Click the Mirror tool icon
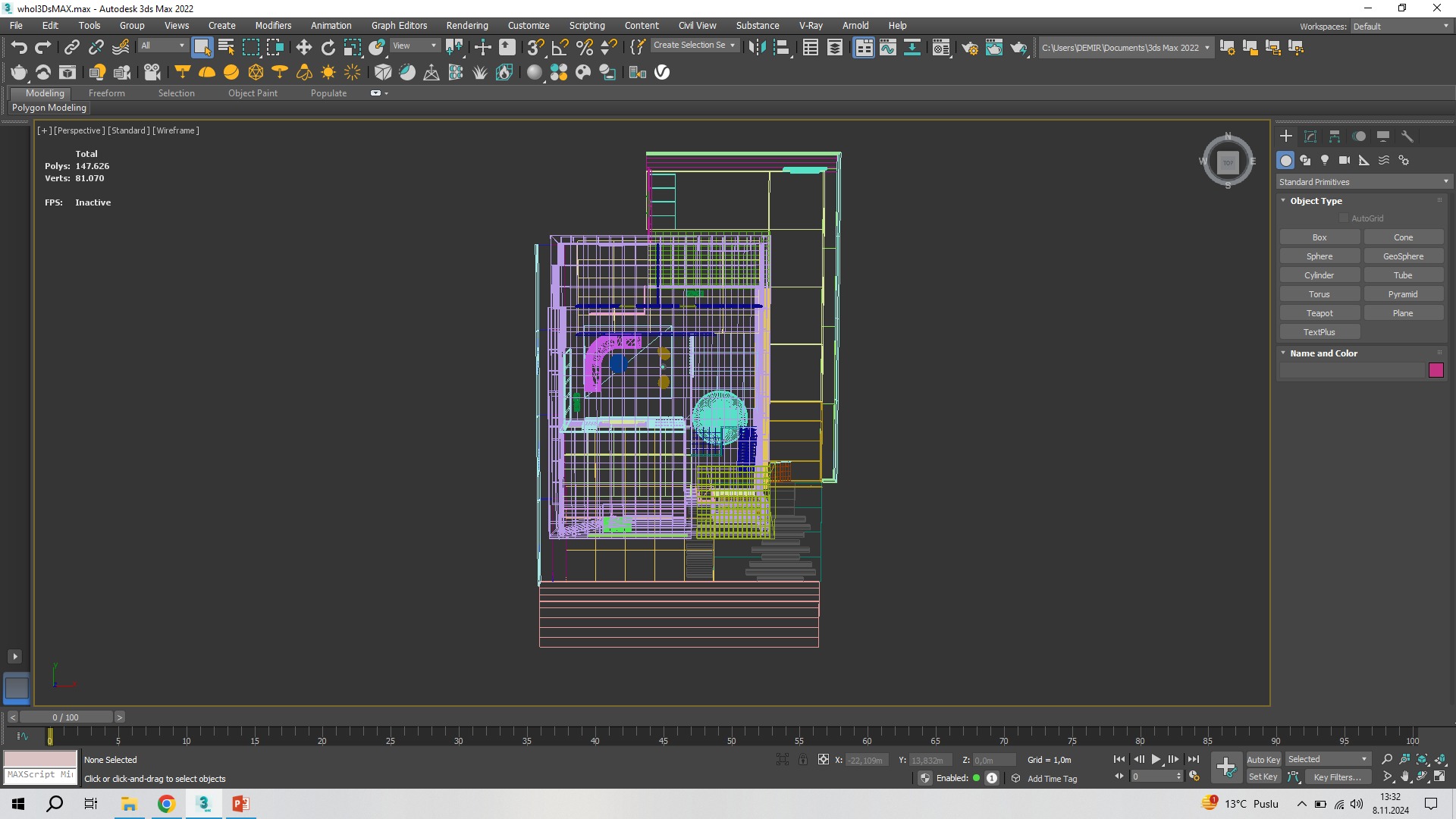 [756, 47]
